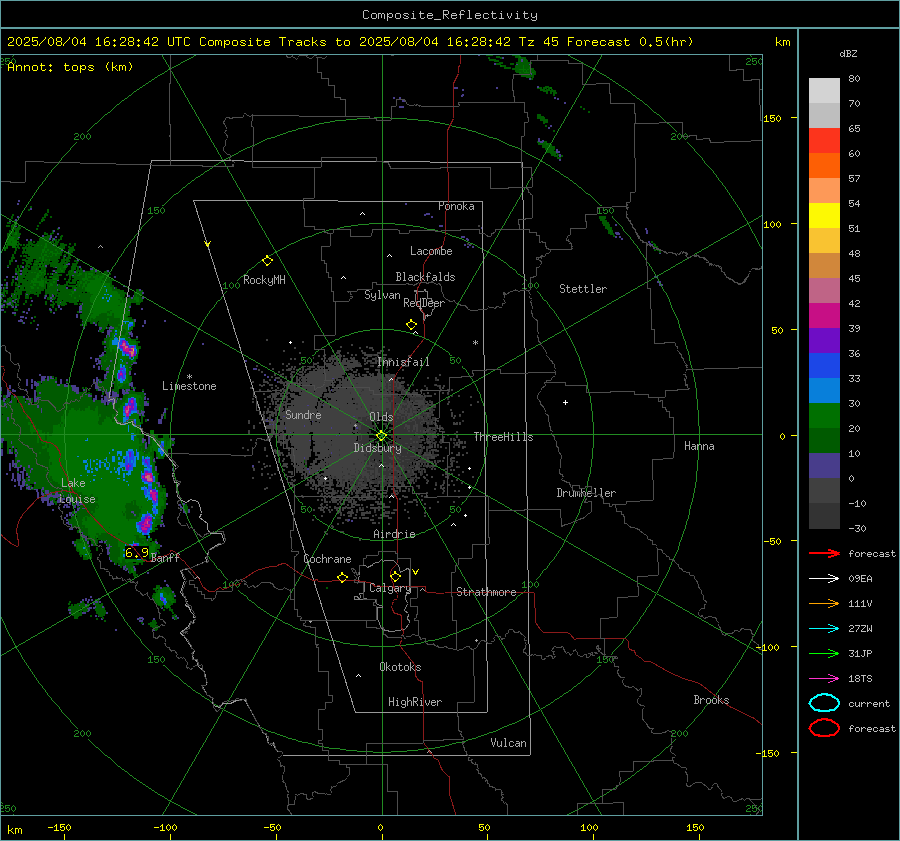The height and width of the screenshot is (841, 900).
Task: Click the yellow diamond marker below Cochrane
Action: (x=343, y=578)
